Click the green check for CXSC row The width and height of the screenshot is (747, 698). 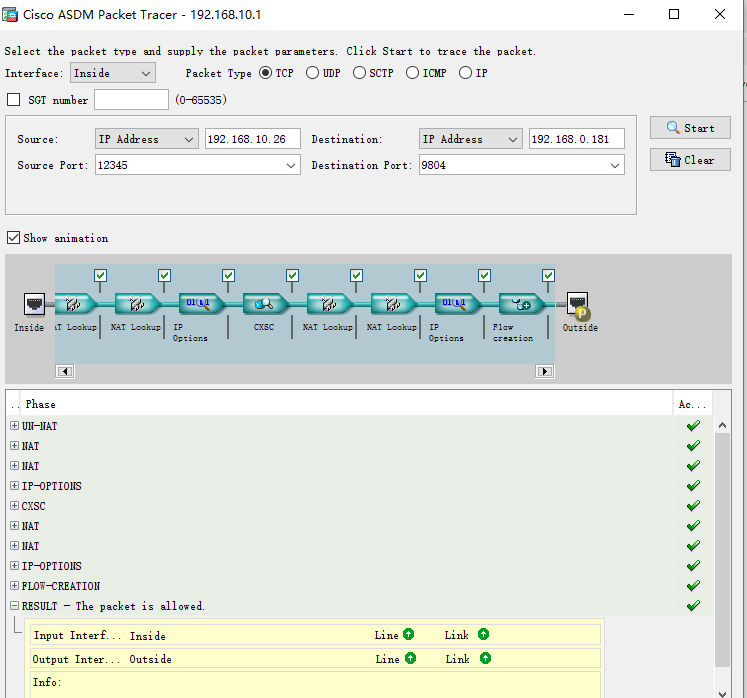click(693, 506)
